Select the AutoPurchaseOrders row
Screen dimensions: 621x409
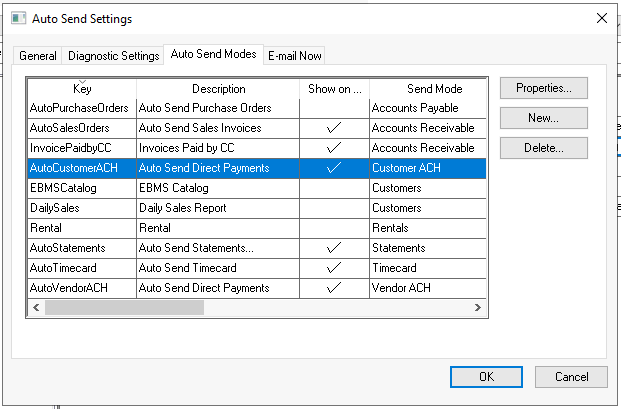80,108
